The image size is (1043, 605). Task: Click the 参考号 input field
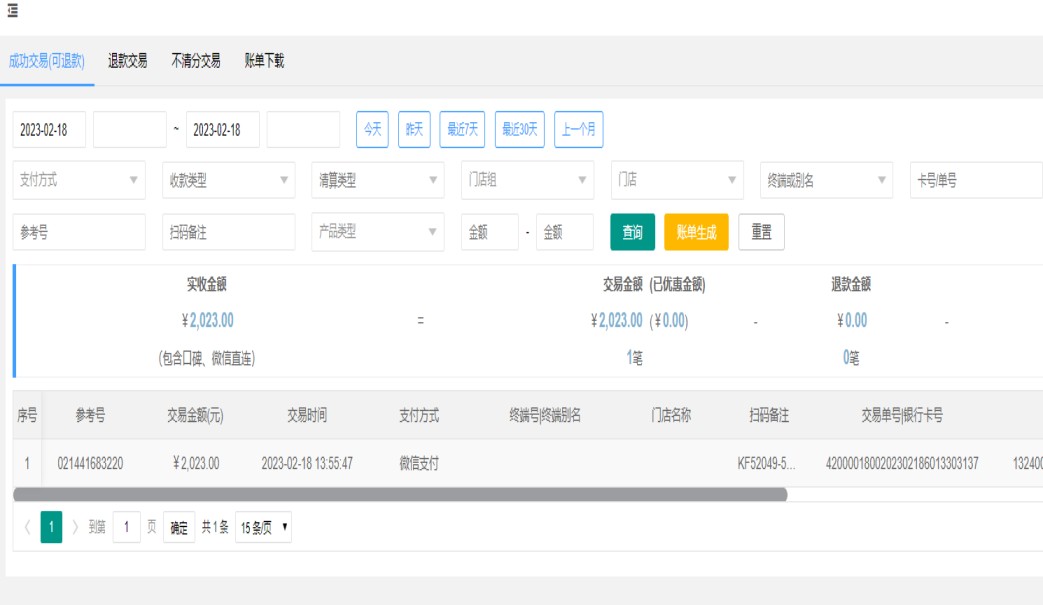79,232
